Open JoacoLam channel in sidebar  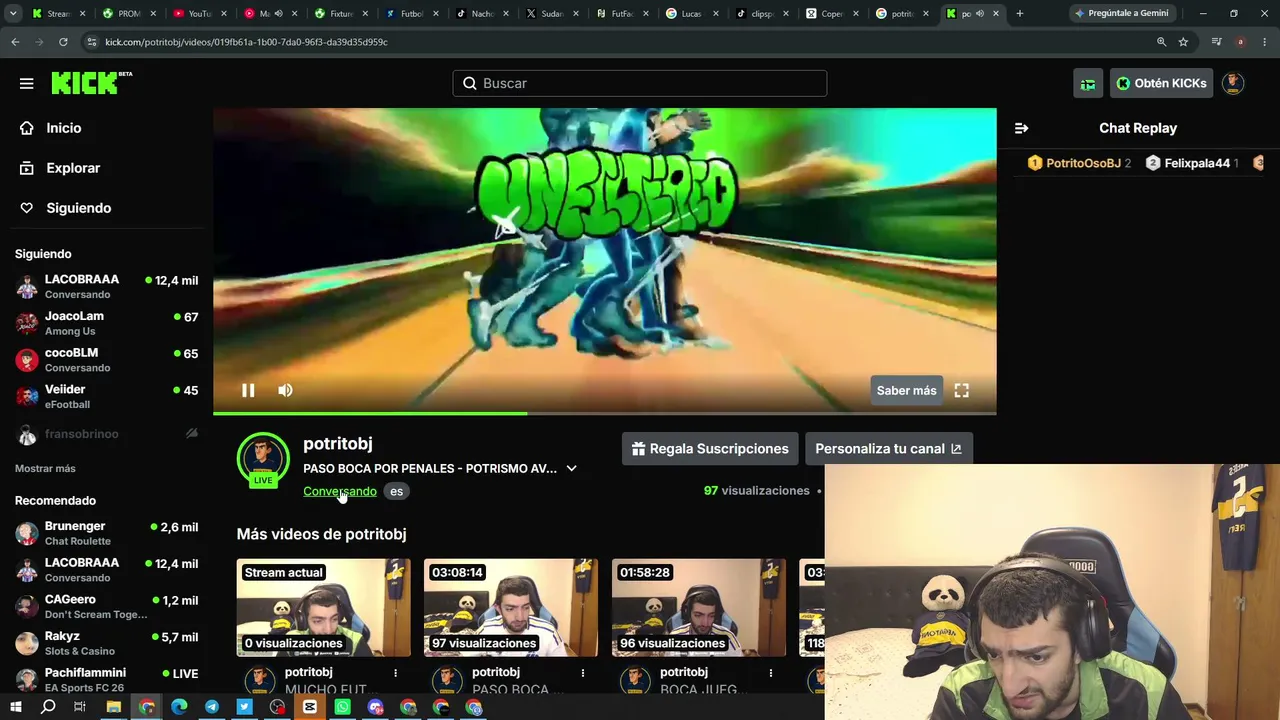[x=106, y=323]
